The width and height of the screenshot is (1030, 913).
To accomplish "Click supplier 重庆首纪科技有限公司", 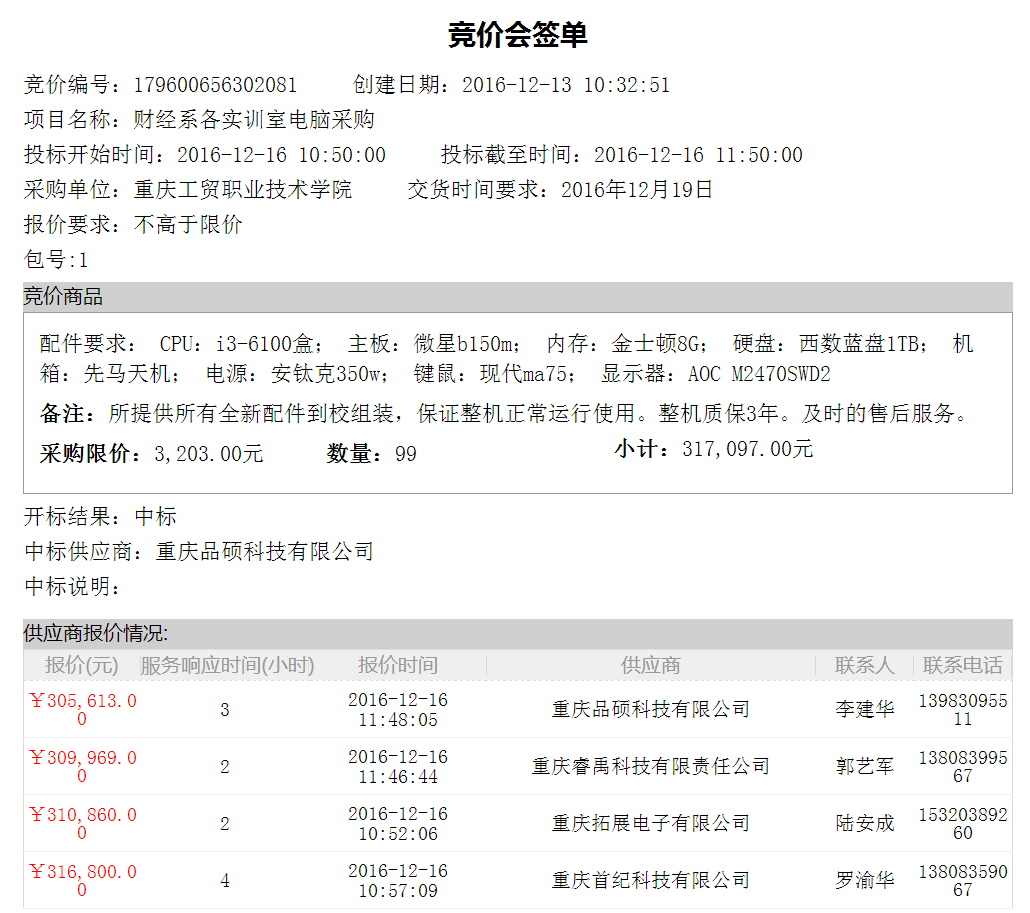I will click(650, 881).
